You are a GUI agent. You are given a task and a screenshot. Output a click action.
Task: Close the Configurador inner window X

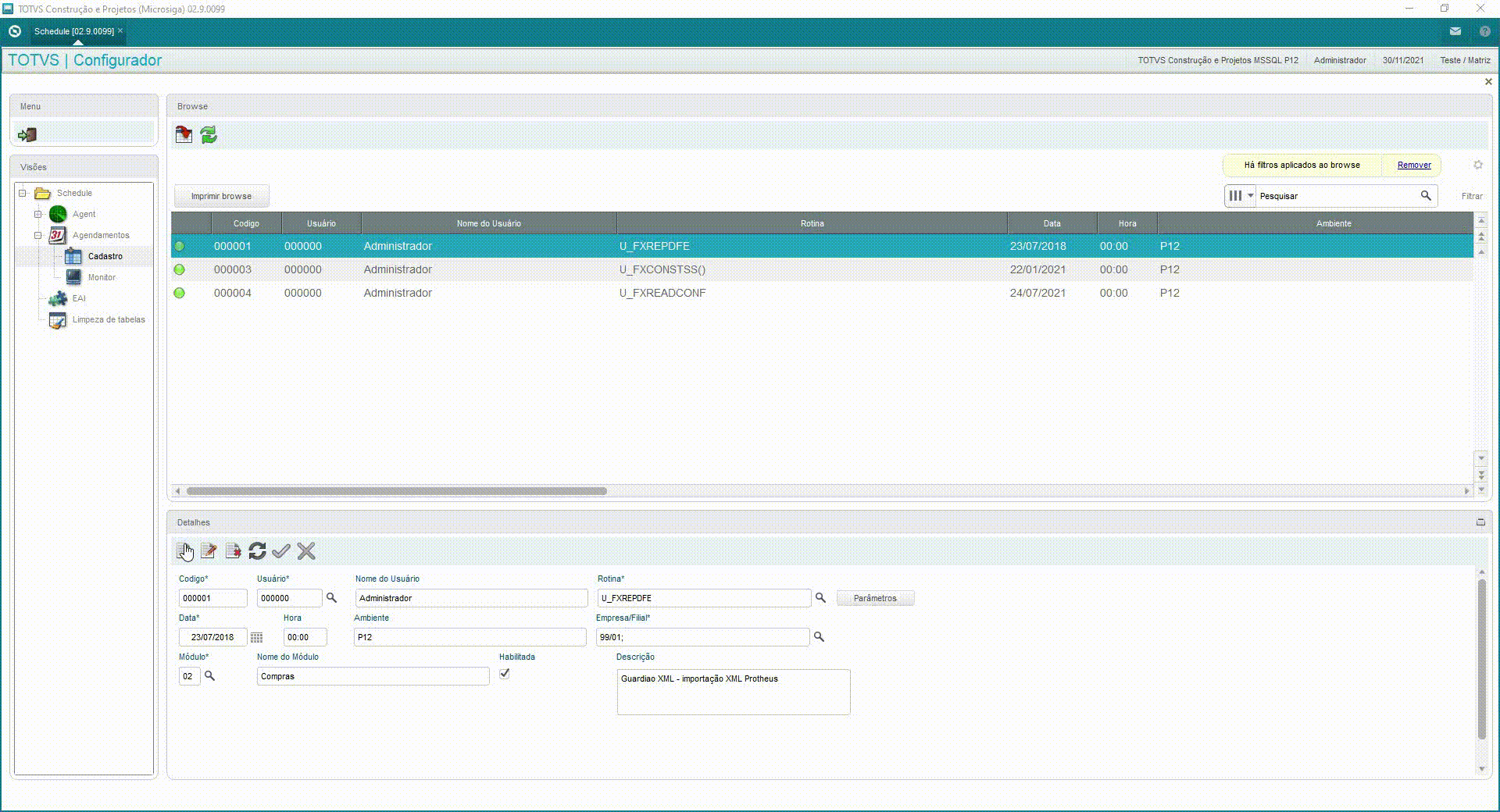click(x=1488, y=82)
